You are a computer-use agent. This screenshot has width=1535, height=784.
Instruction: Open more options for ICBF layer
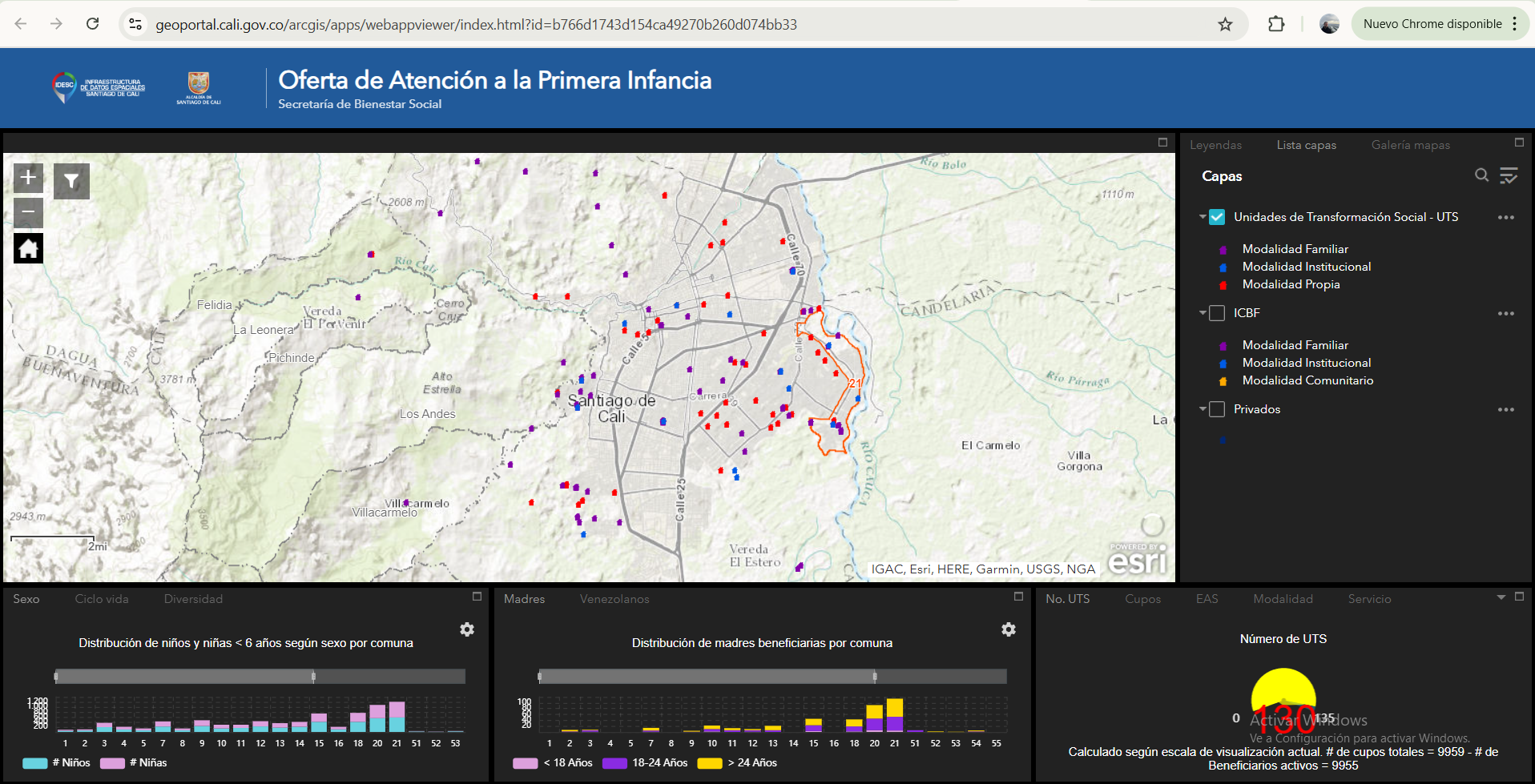click(1505, 314)
